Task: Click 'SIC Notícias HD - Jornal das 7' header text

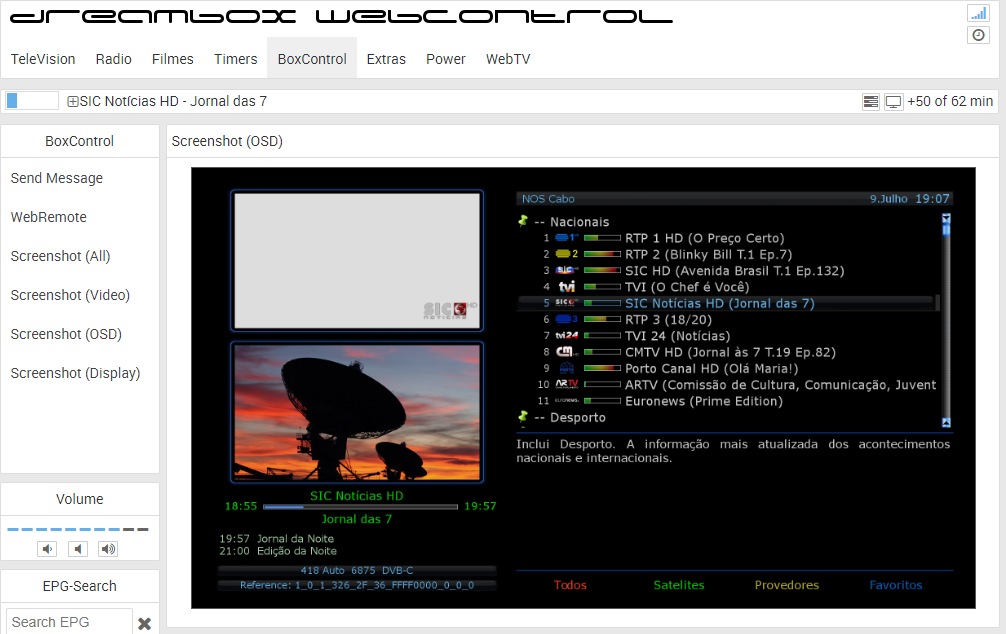Action: click(x=173, y=101)
